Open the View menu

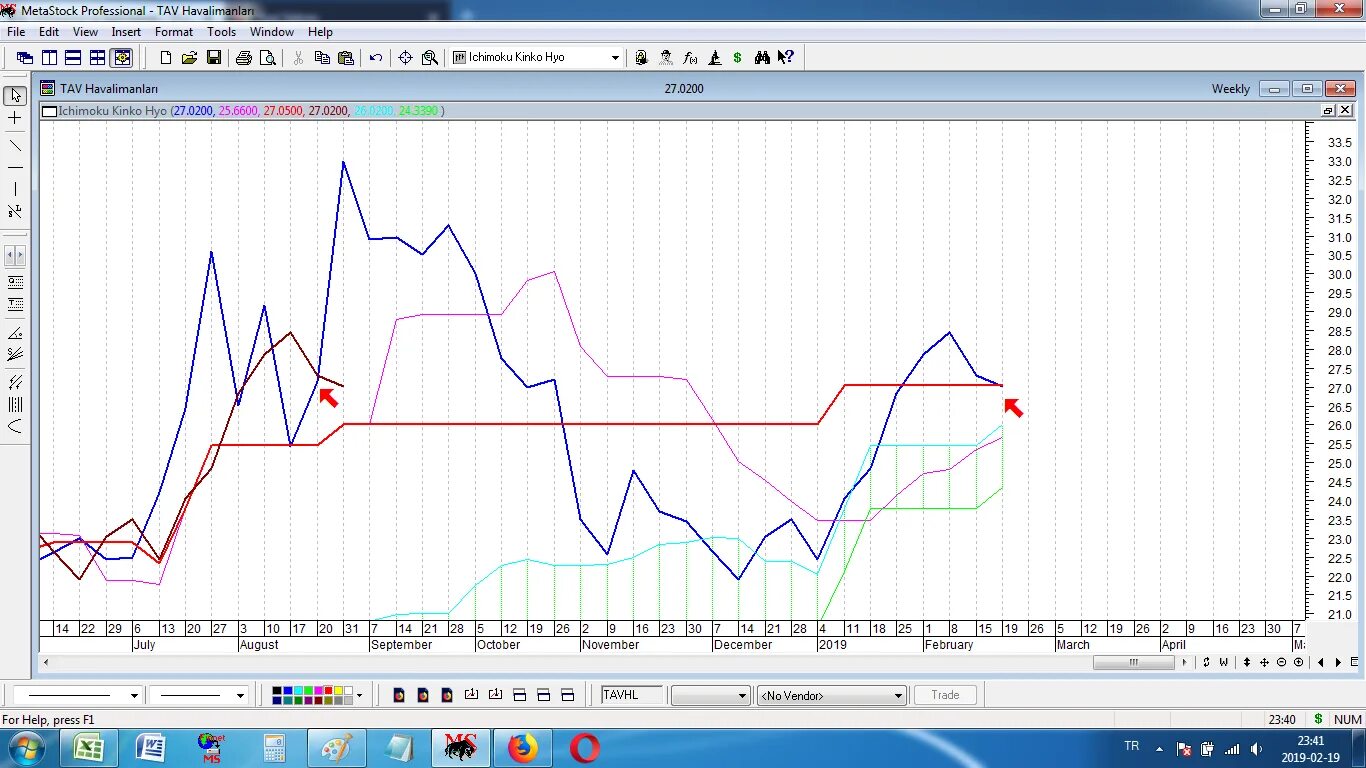coord(85,32)
